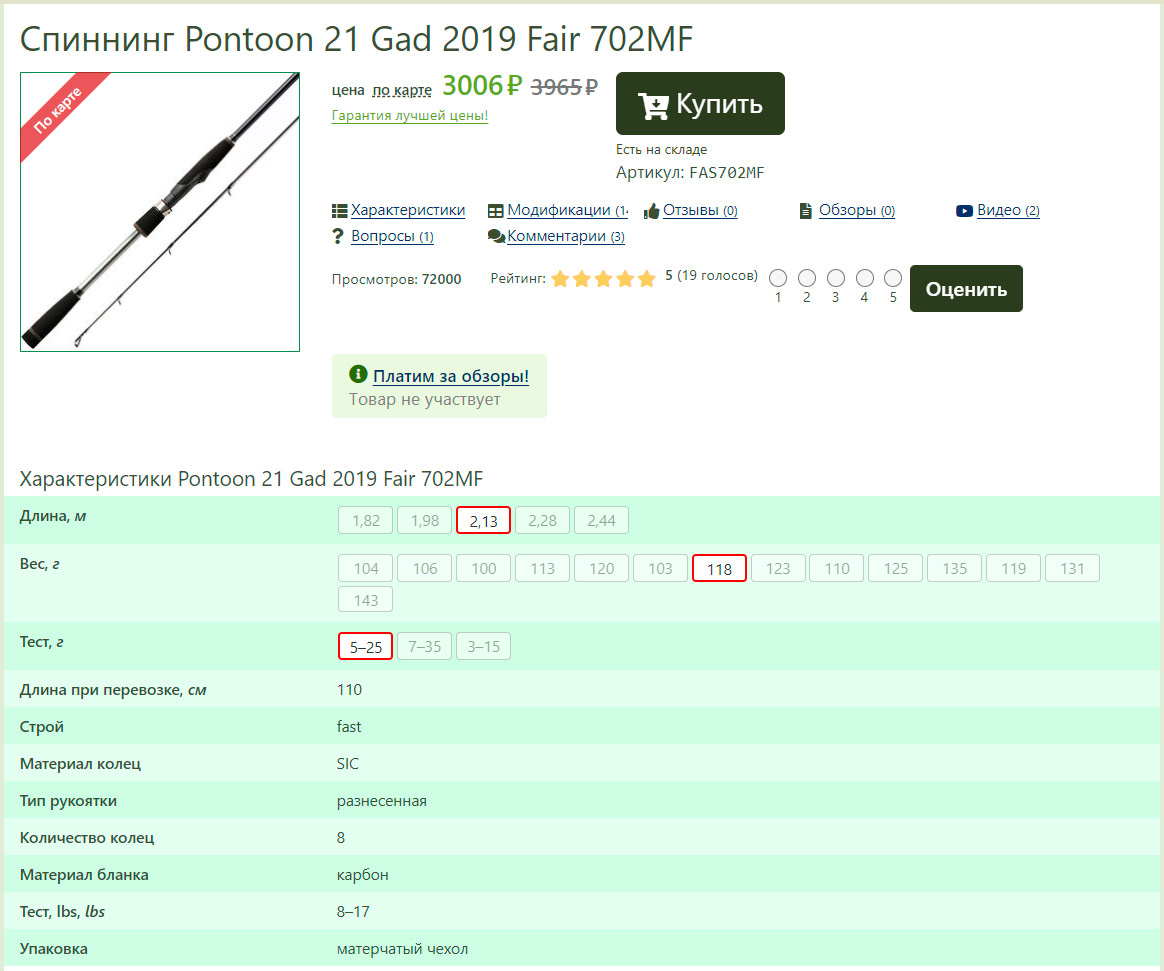Choose weight option 143
This screenshot has height=971, width=1164.
coord(365,600)
